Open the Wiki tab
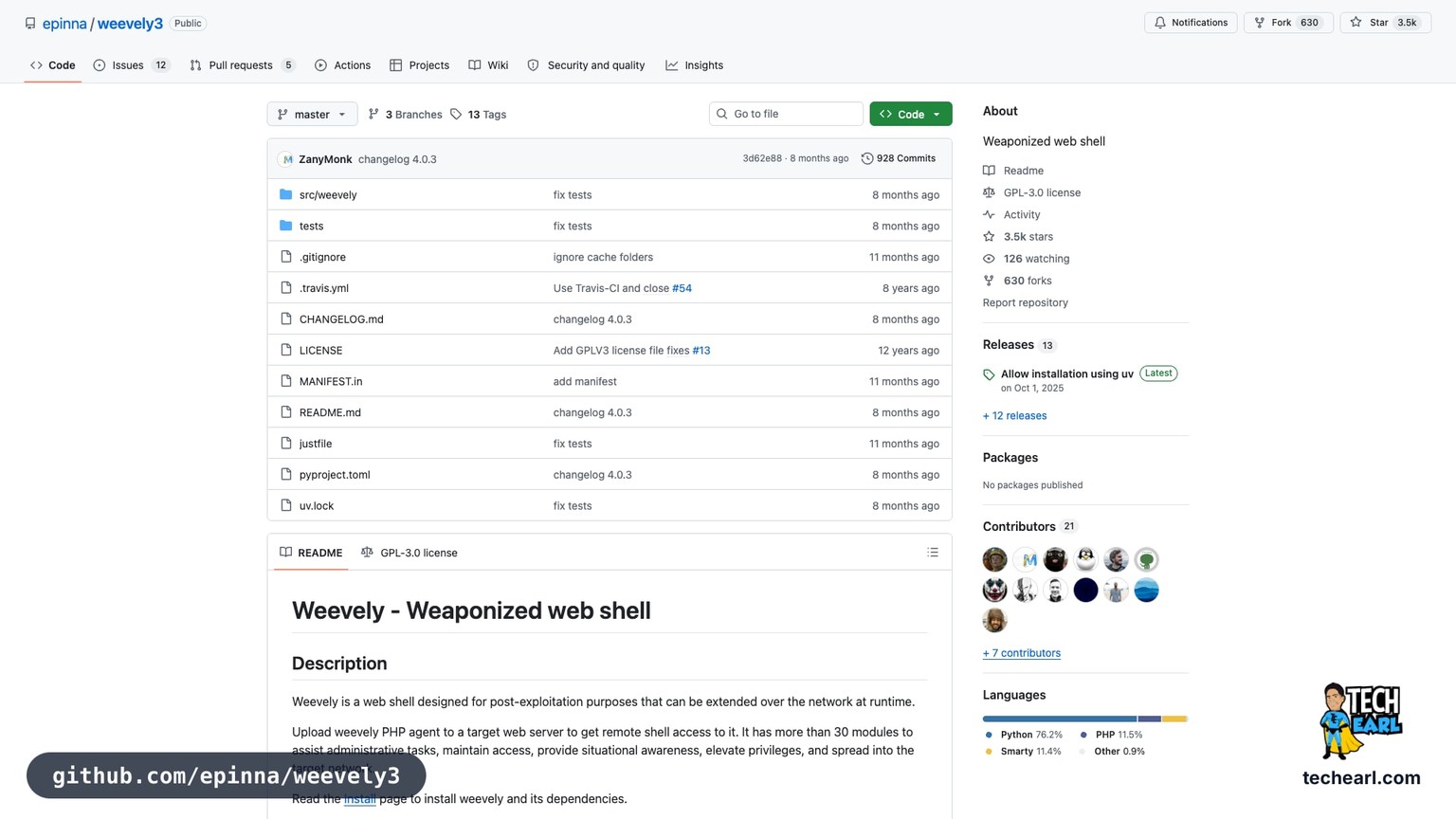This screenshot has width=1456, height=819. click(488, 65)
